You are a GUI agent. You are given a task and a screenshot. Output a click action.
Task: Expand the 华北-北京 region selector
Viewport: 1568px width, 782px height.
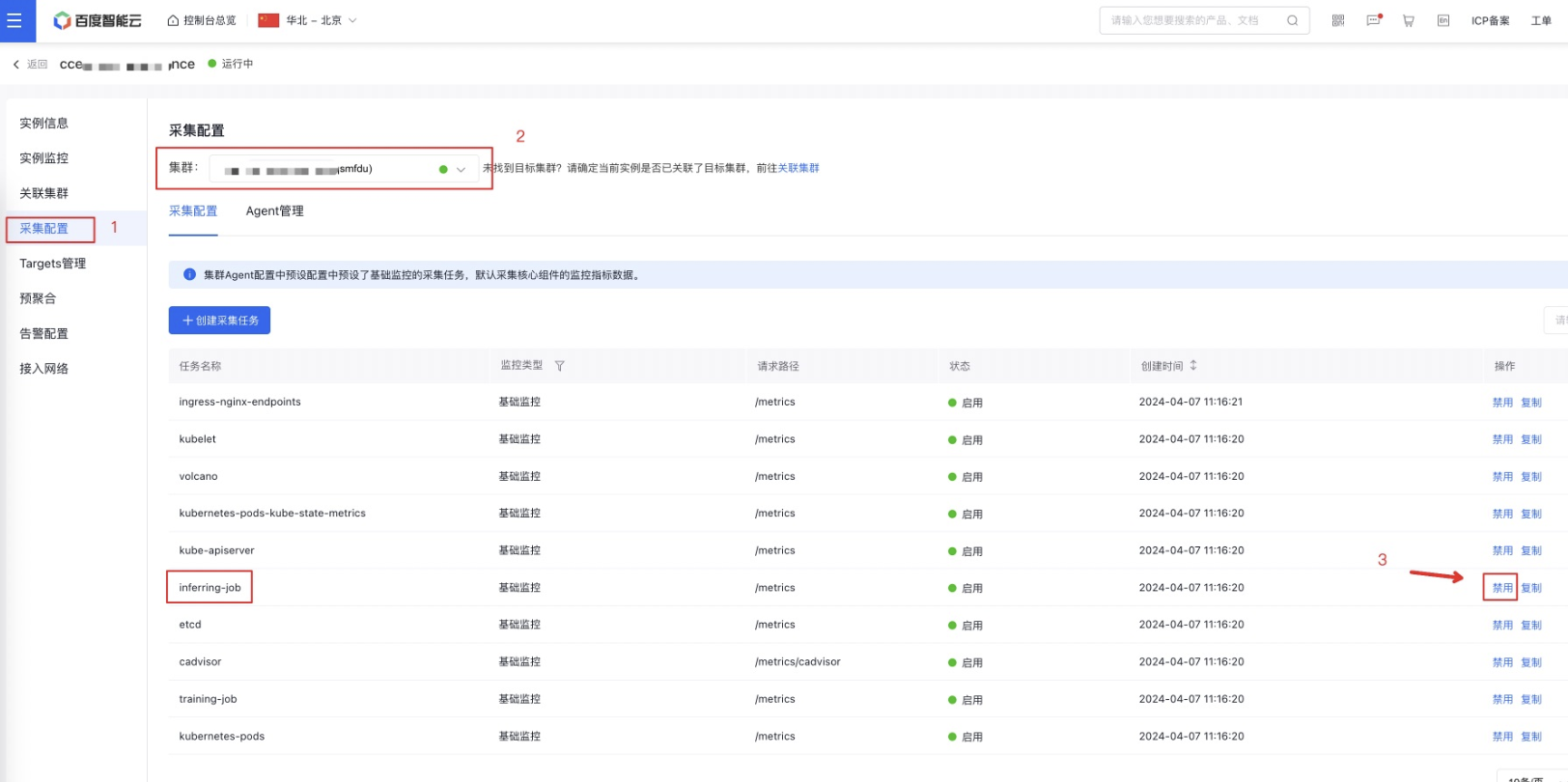[x=308, y=20]
